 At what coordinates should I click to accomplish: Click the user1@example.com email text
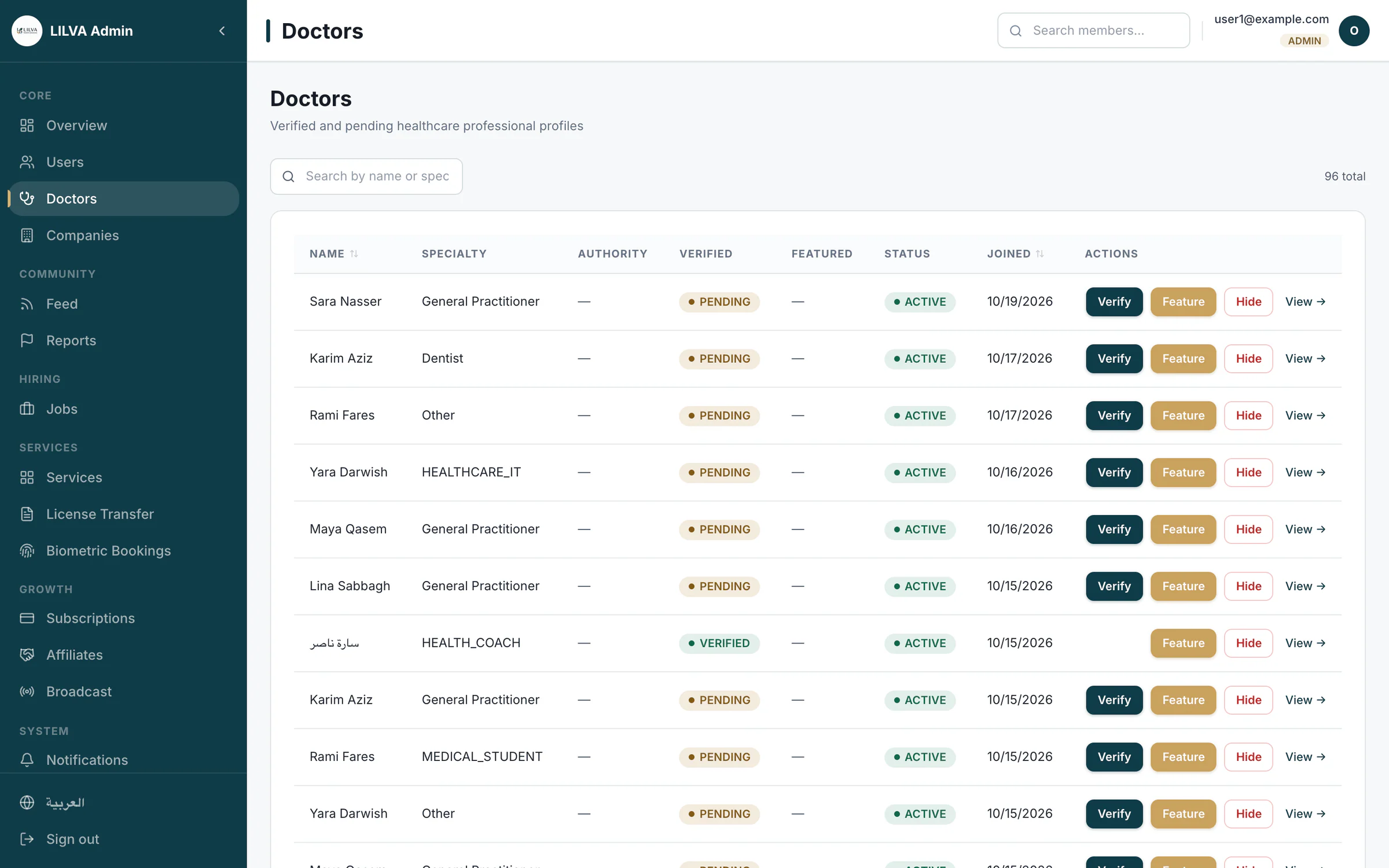(x=1271, y=19)
